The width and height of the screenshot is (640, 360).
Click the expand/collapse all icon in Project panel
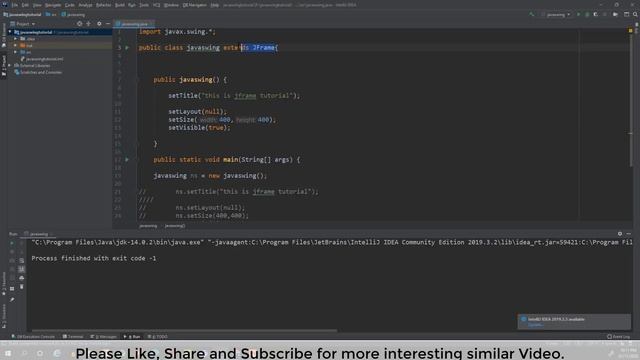click(89, 24)
